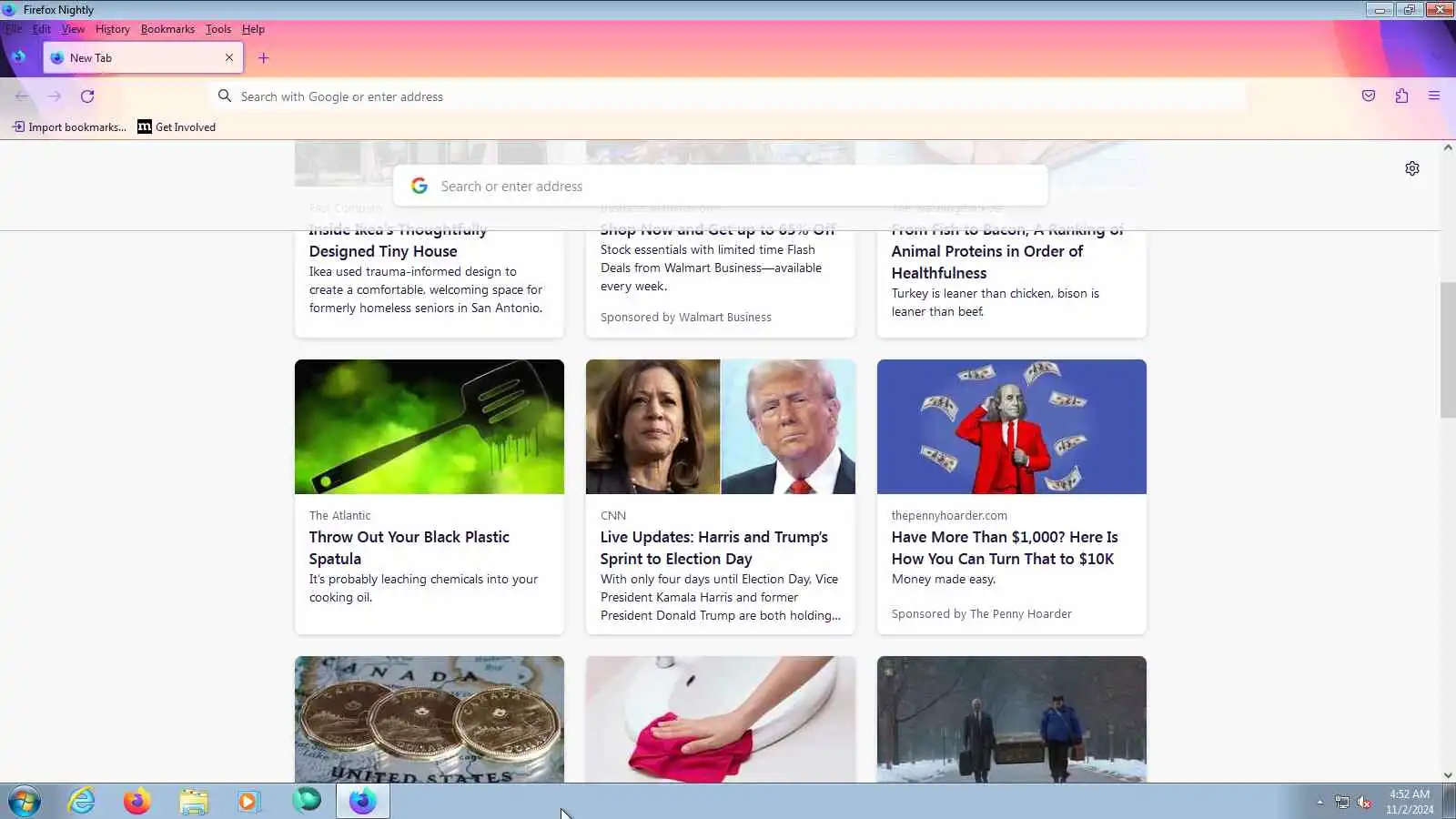
Task: Click the pink cloth cleaning thumbnail
Action: (x=721, y=719)
